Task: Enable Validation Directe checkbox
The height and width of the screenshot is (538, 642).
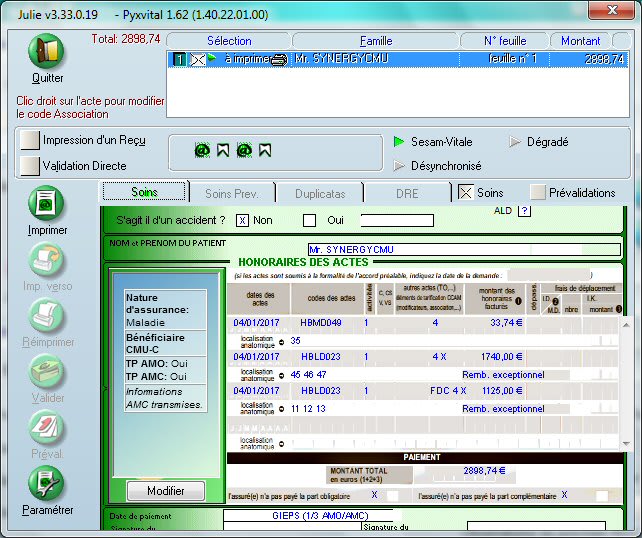Action: pyautogui.click(x=31, y=165)
